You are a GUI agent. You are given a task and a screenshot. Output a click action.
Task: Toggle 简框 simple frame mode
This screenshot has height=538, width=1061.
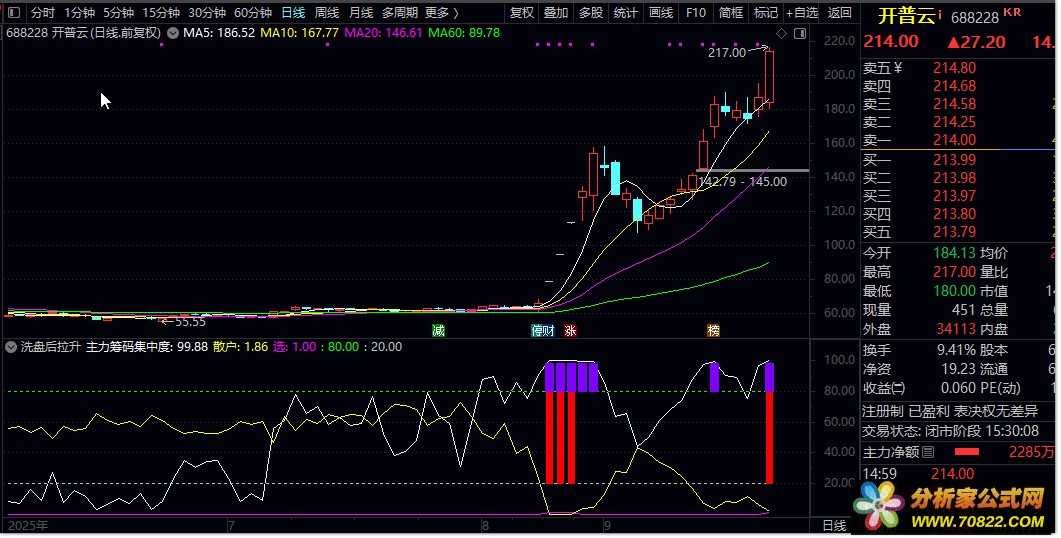[x=731, y=13]
